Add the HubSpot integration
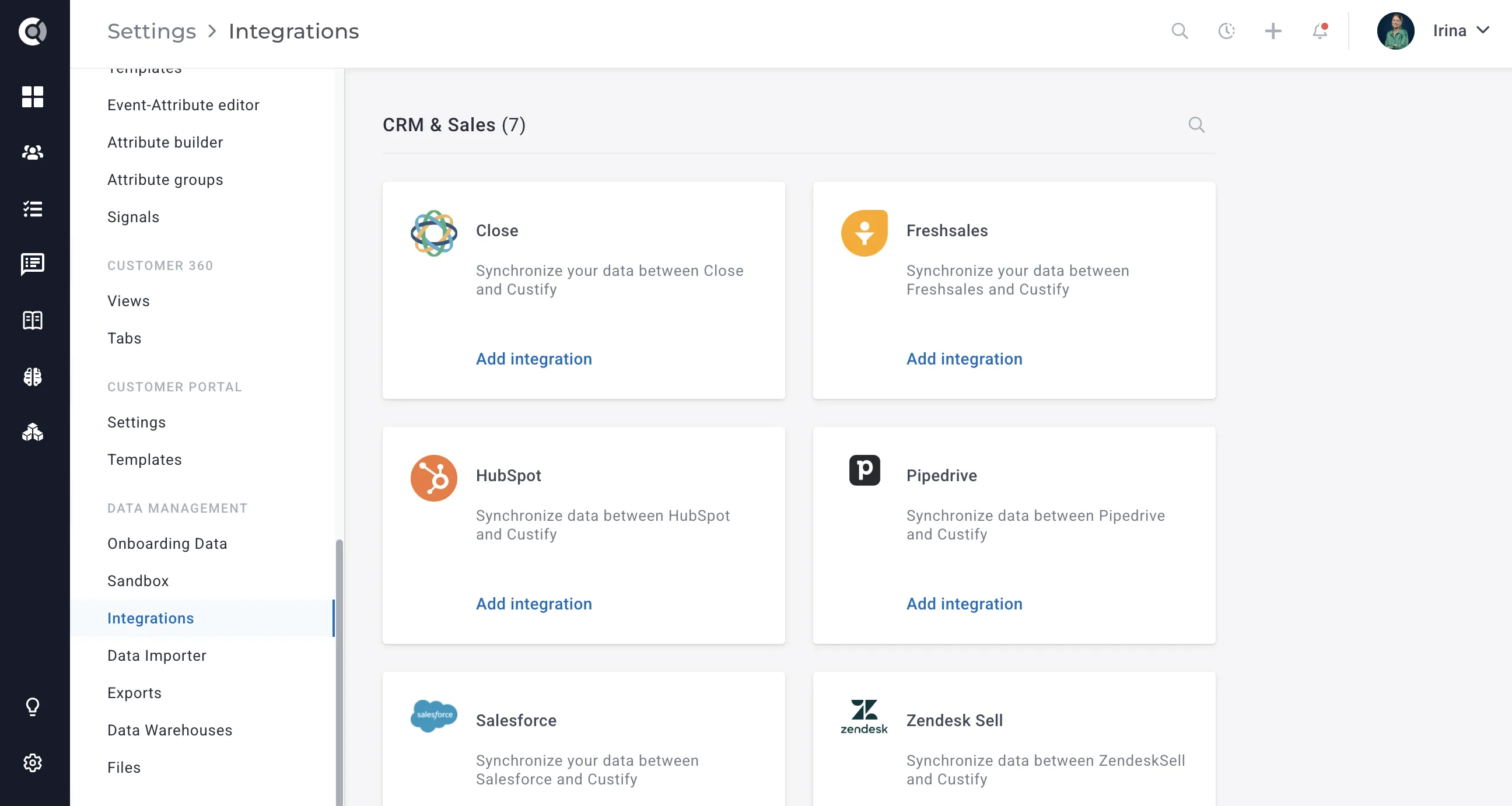Image resolution: width=1512 pixels, height=806 pixels. [x=534, y=604]
